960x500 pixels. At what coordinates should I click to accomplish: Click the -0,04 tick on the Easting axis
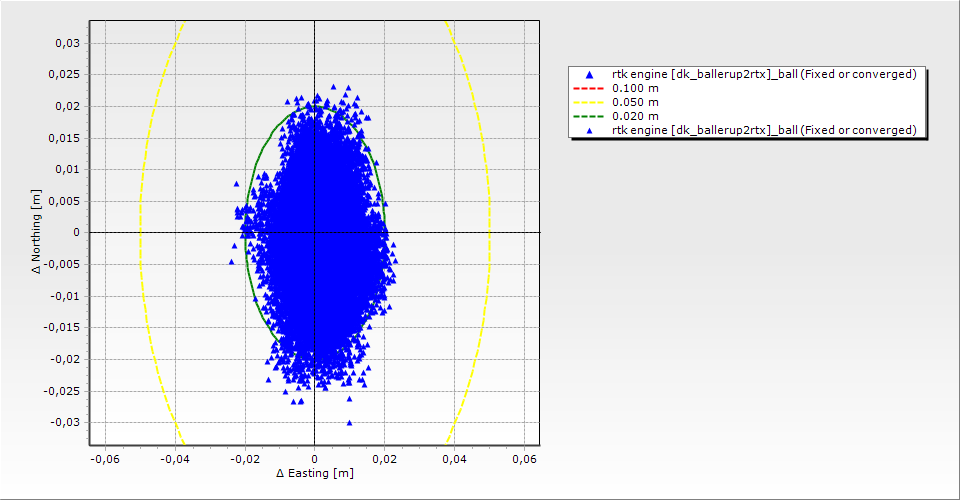[175, 459]
